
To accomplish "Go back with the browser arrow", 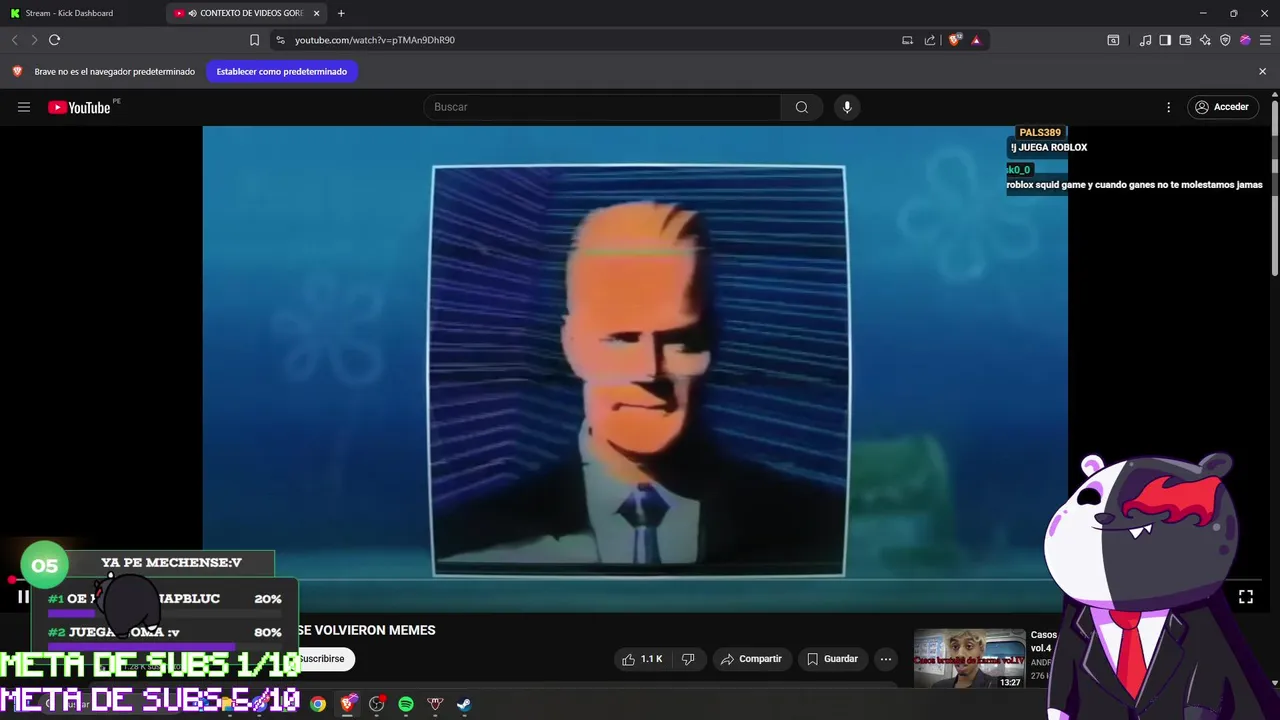I will coord(14,40).
